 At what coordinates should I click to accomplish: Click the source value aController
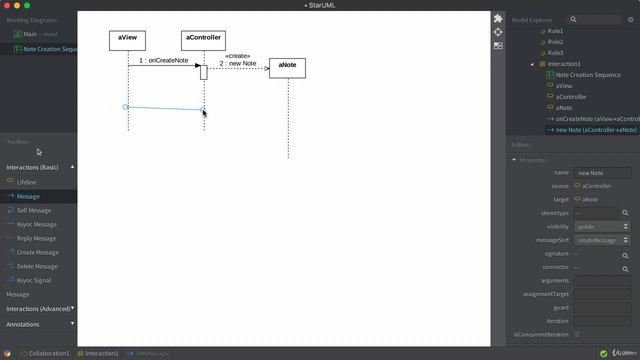[x=596, y=186]
